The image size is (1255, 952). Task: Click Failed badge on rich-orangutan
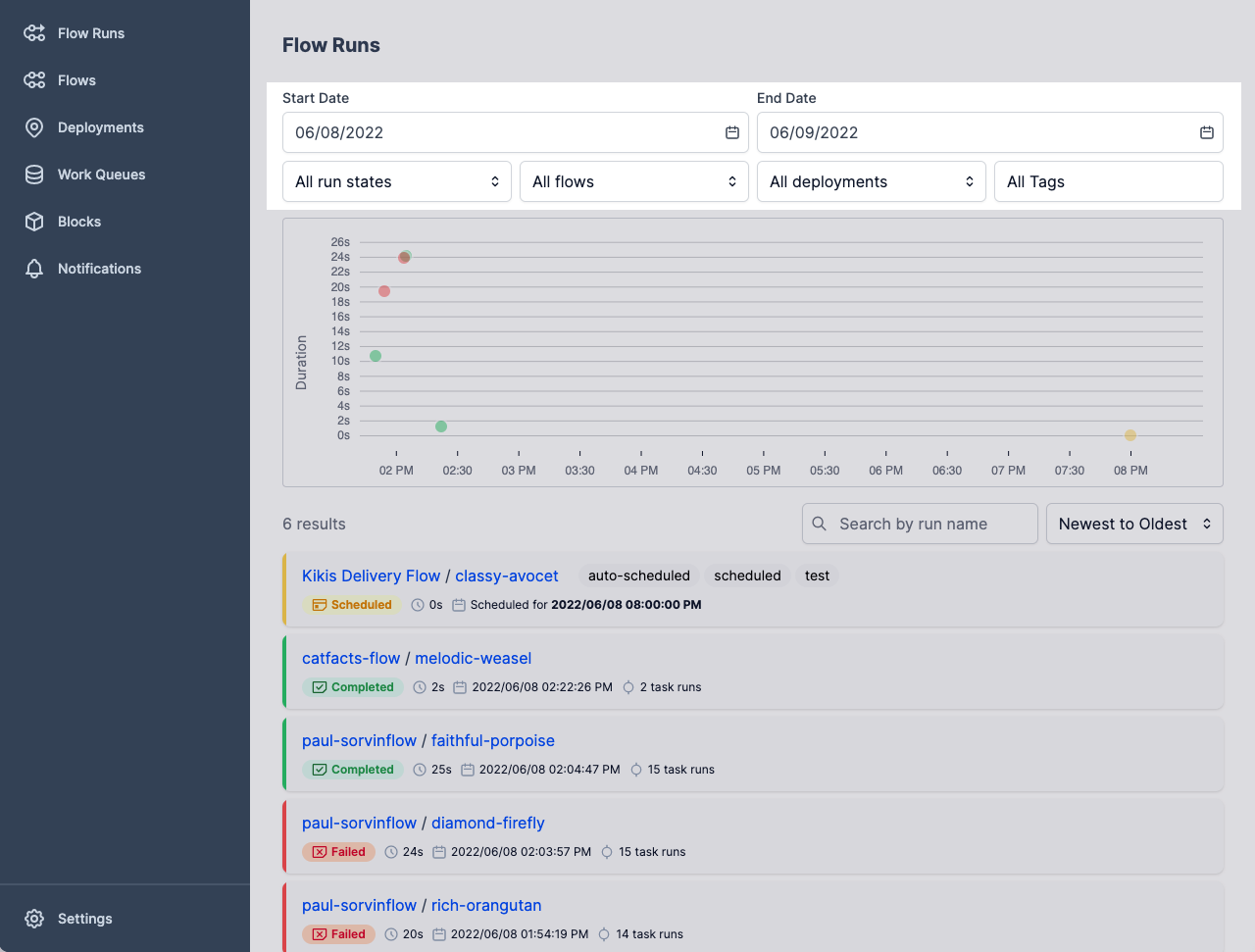tap(338, 934)
